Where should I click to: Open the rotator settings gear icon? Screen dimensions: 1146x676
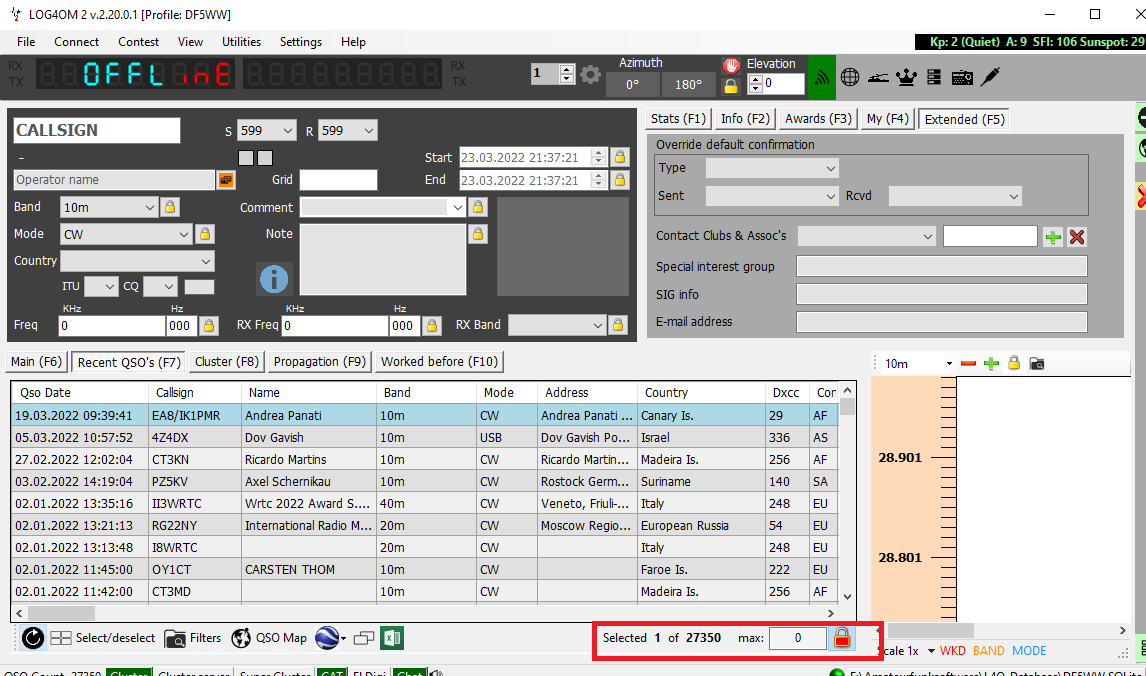[x=591, y=74]
